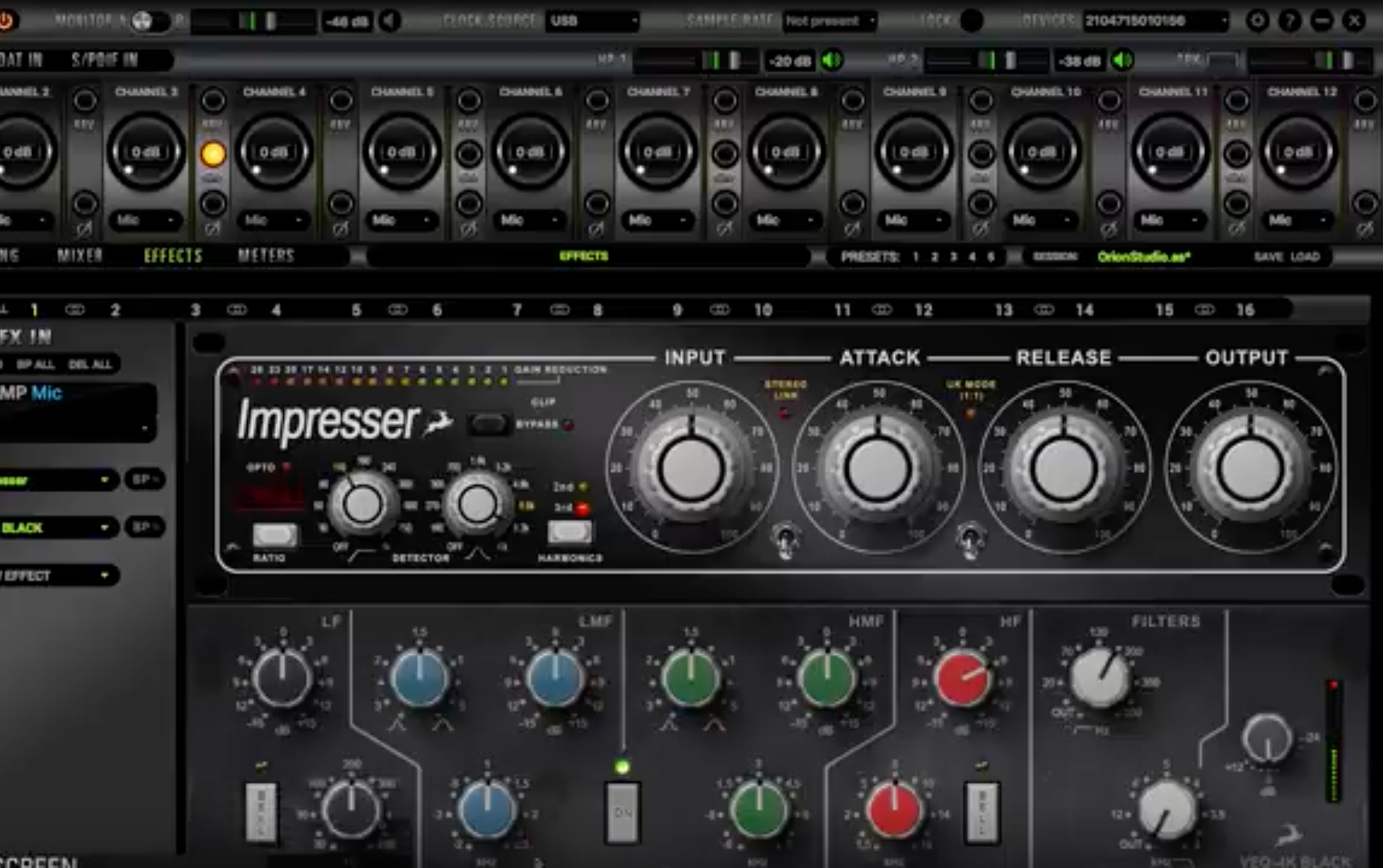Viewport: 1383px width, 868px height.
Task: Click the stereo link icon between 9 and 10
Action: tap(719, 310)
